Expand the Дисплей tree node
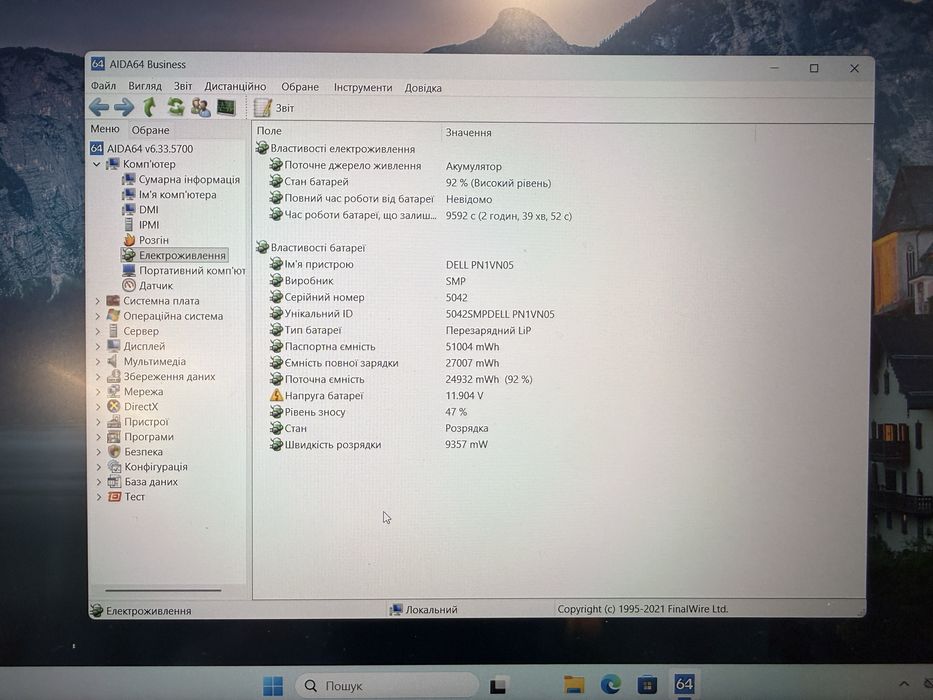 [98, 346]
